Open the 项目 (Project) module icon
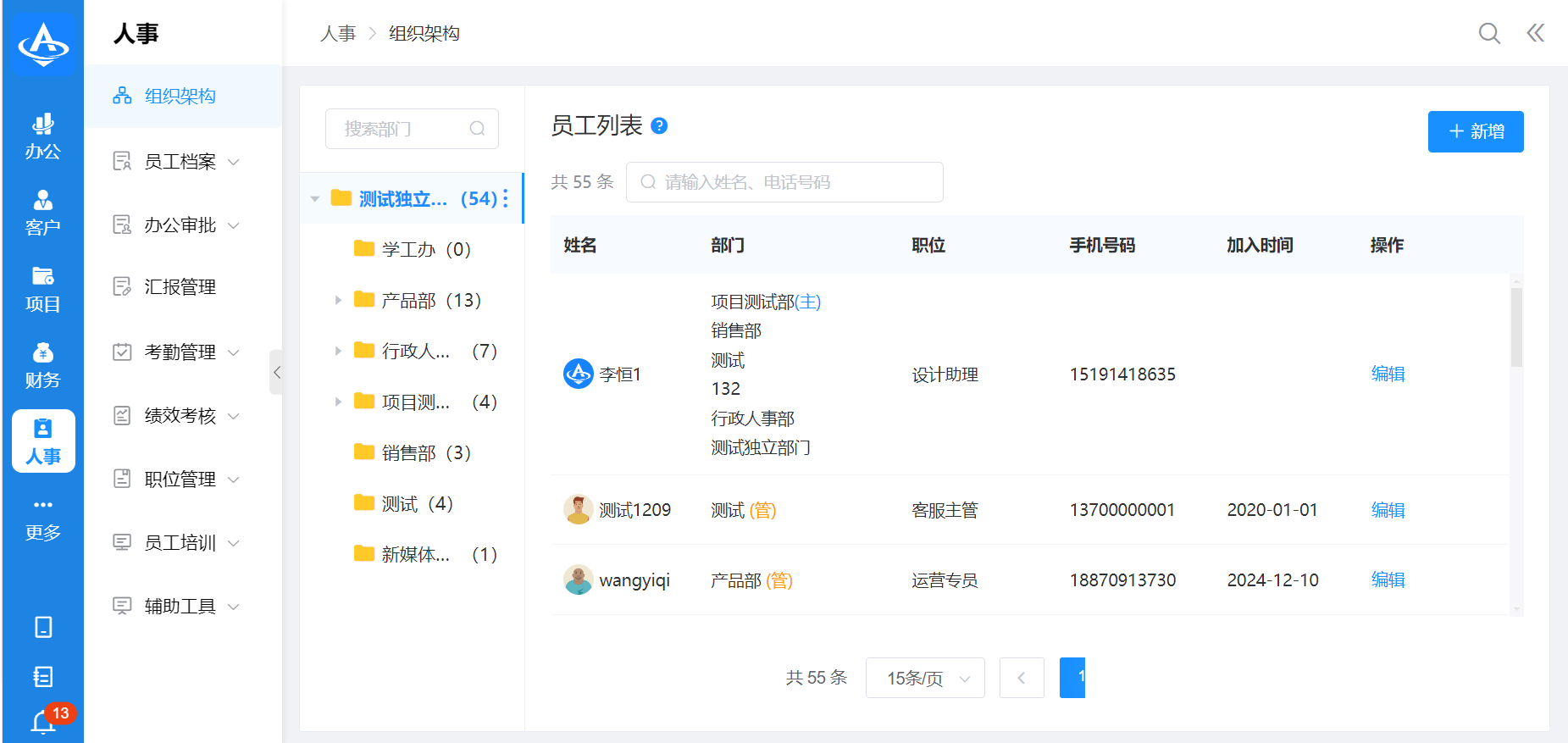 click(42, 289)
